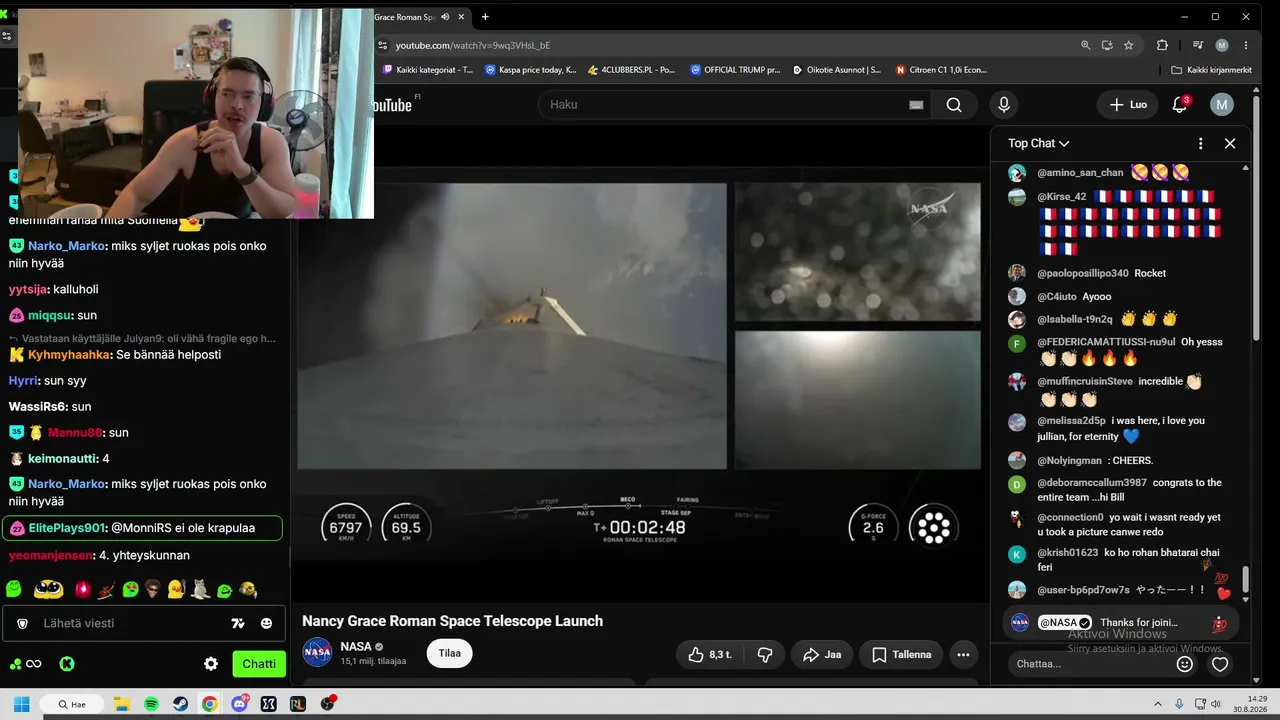This screenshot has height=720, width=1280.
Task: Open the smiley emote picker in Kick chat
Action: point(266,623)
